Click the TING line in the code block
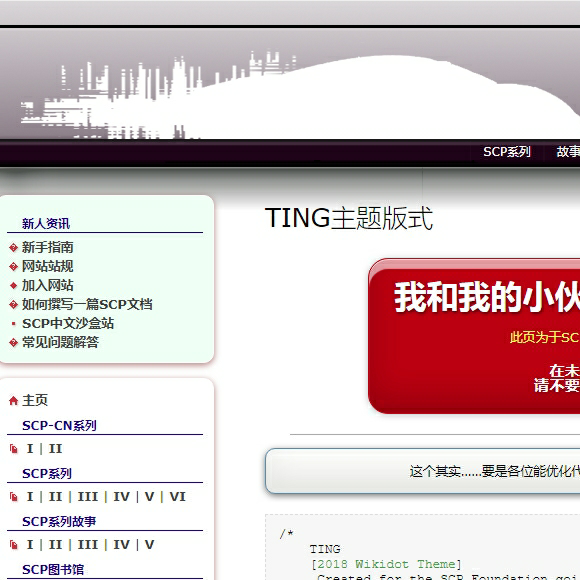 tap(325, 549)
